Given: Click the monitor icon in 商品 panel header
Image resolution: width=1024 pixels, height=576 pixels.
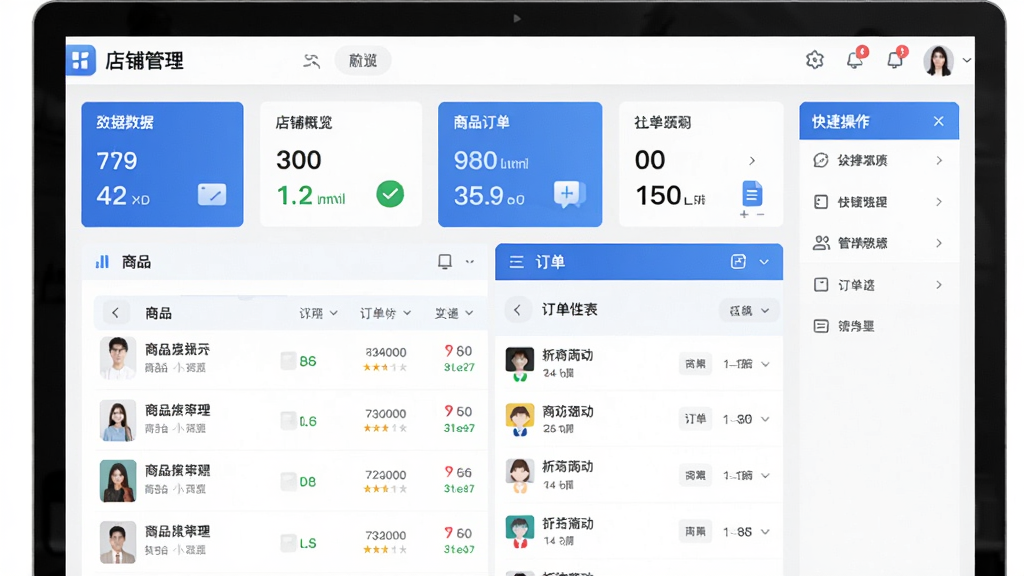Looking at the screenshot, I should [x=445, y=262].
